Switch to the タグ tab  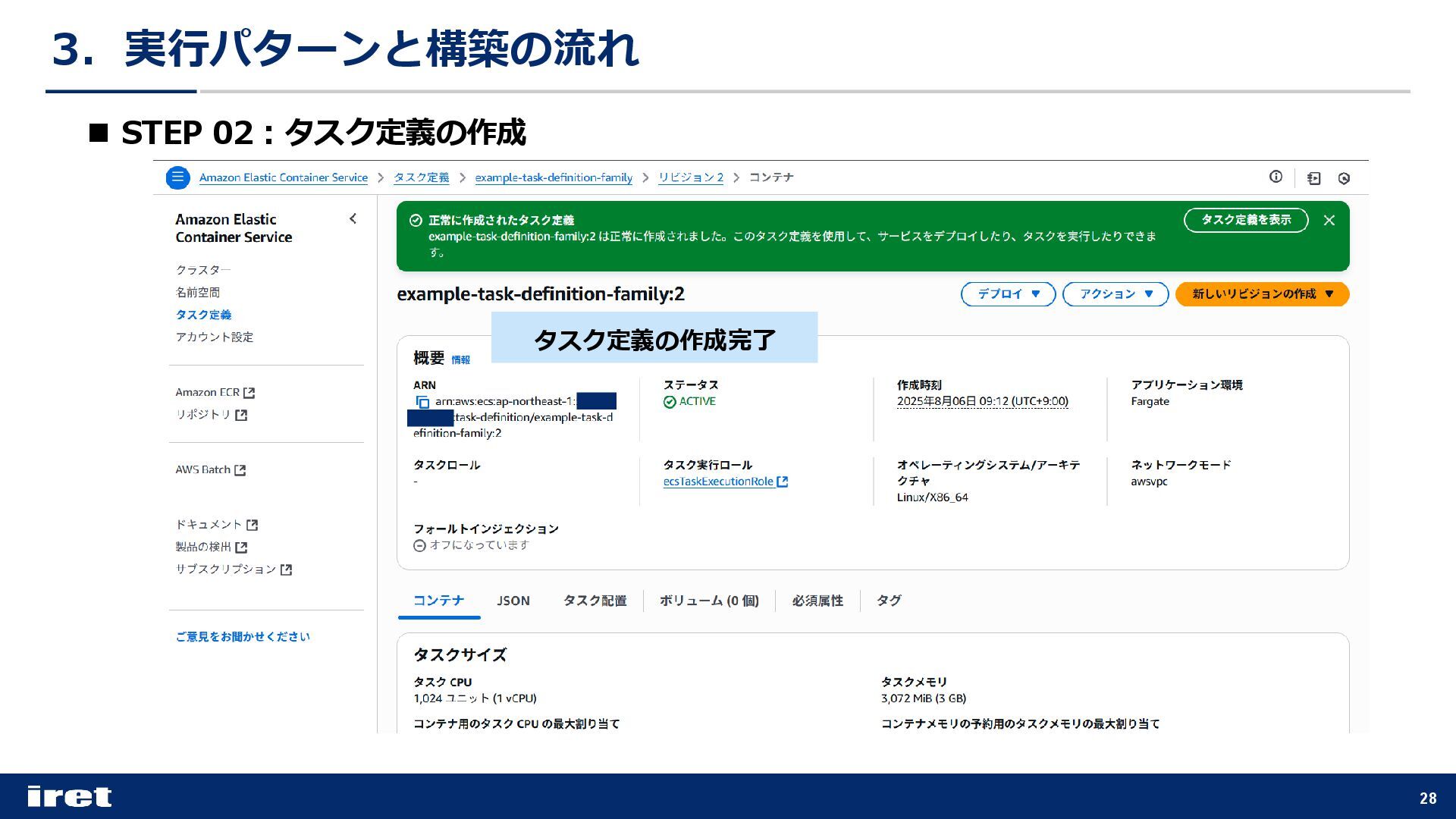pos(889,601)
